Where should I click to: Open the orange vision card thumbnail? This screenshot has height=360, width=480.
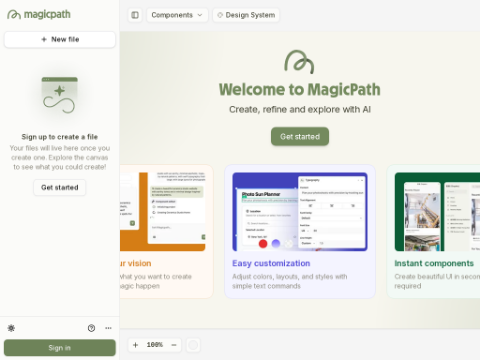pos(163,212)
